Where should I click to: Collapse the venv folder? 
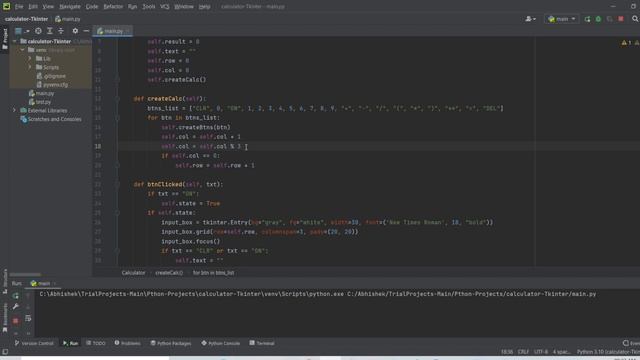22,50
